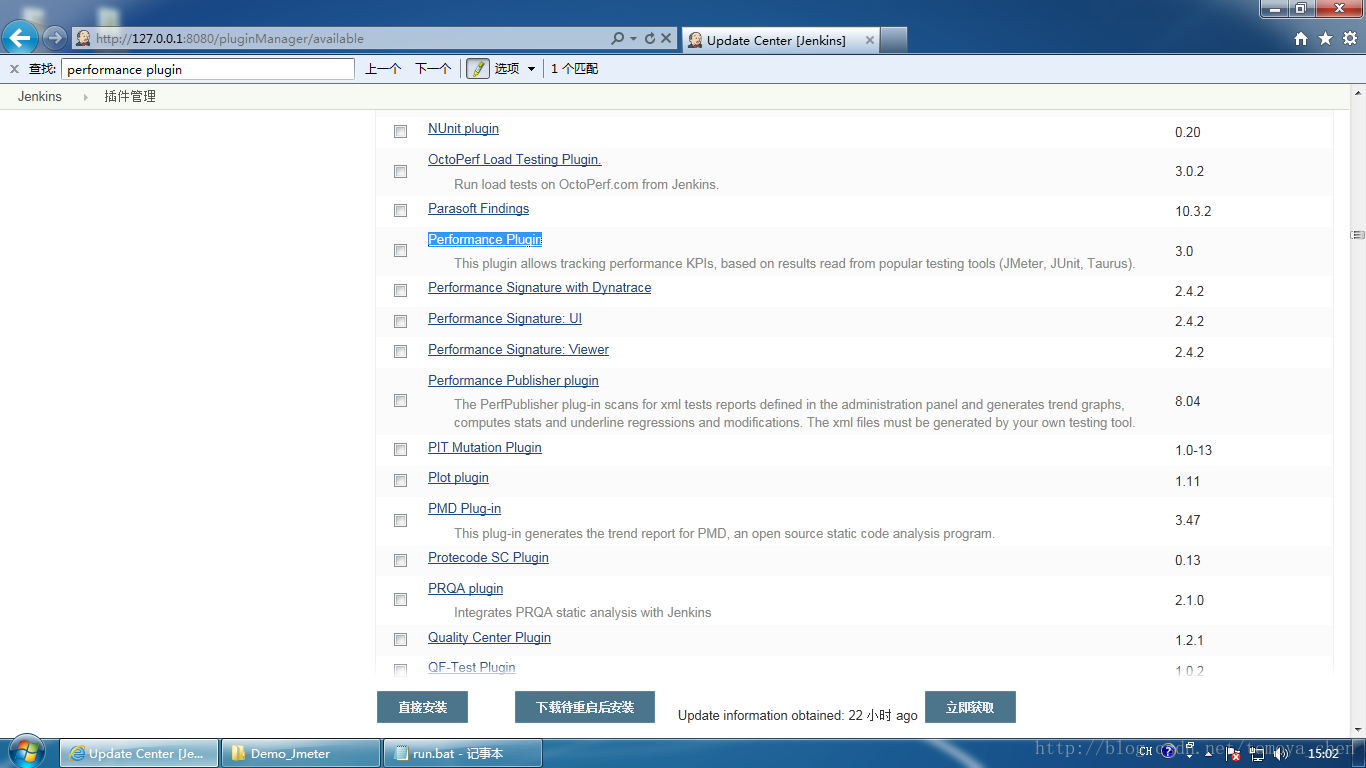Screen dimensions: 1366x768
Task: Go back with the browser back arrow
Action: coord(20,39)
